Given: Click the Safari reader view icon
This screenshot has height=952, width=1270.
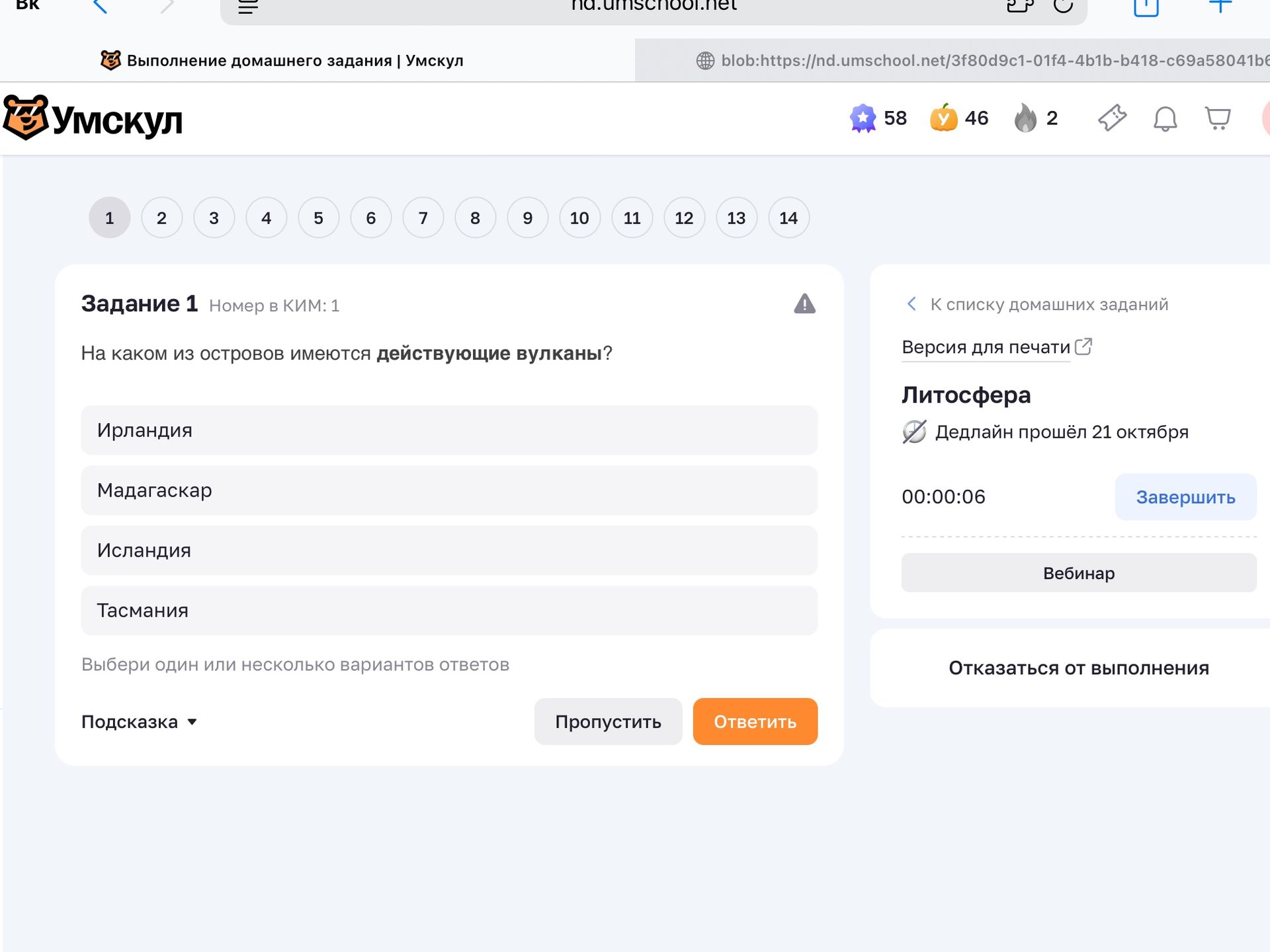Looking at the screenshot, I should point(248,7).
